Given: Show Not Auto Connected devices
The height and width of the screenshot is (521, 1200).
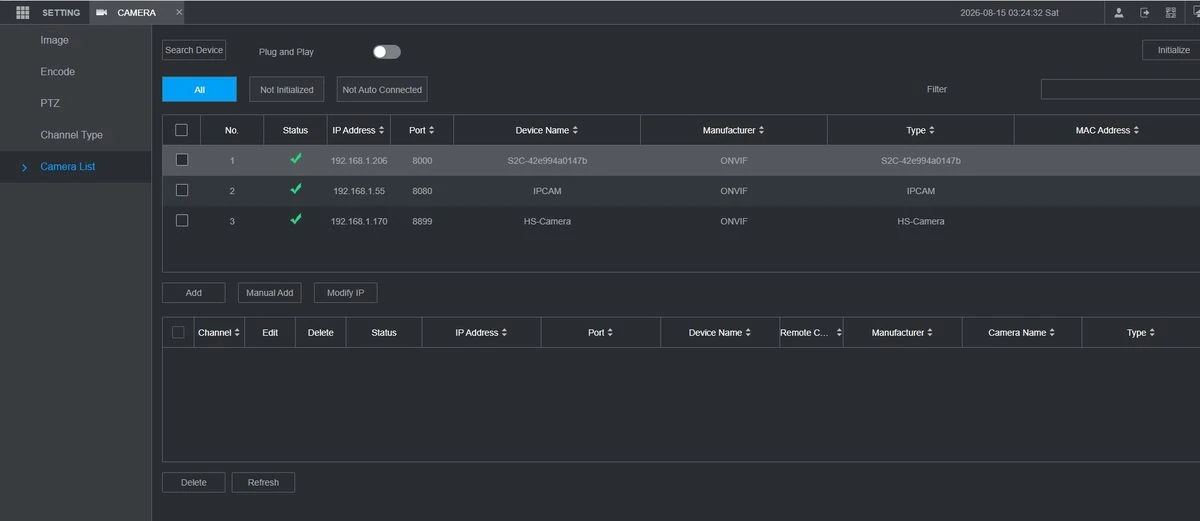Looking at the screenshot, I should coord(382,89).
